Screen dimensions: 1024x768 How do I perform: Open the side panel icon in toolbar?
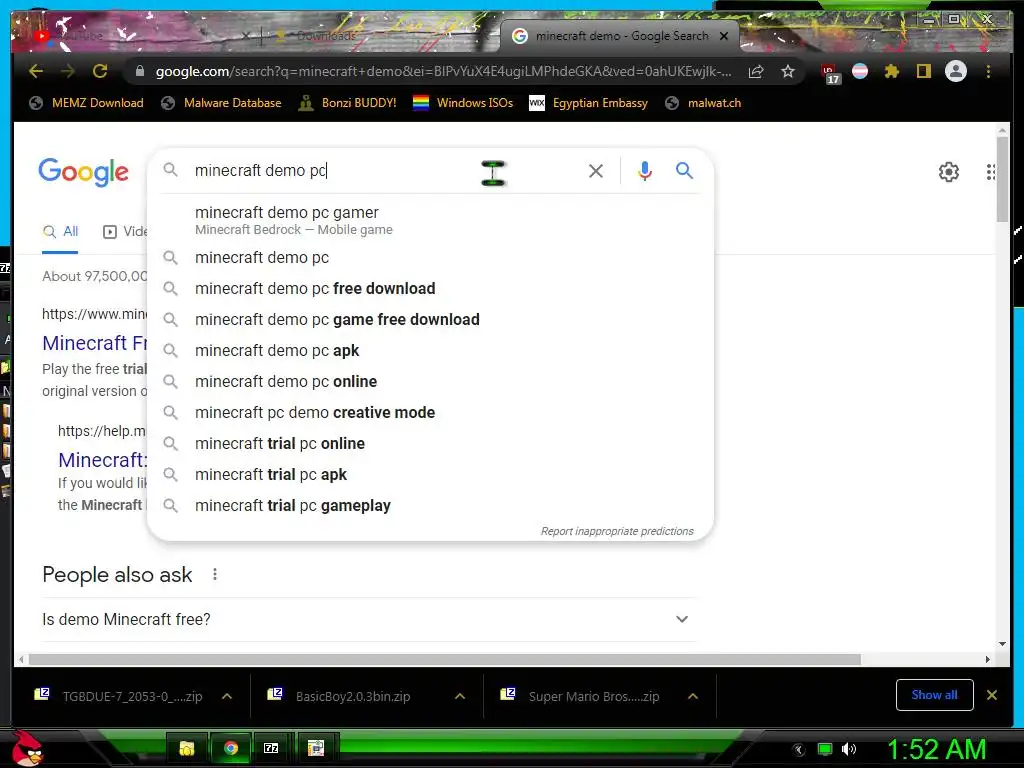click(923, 71)
